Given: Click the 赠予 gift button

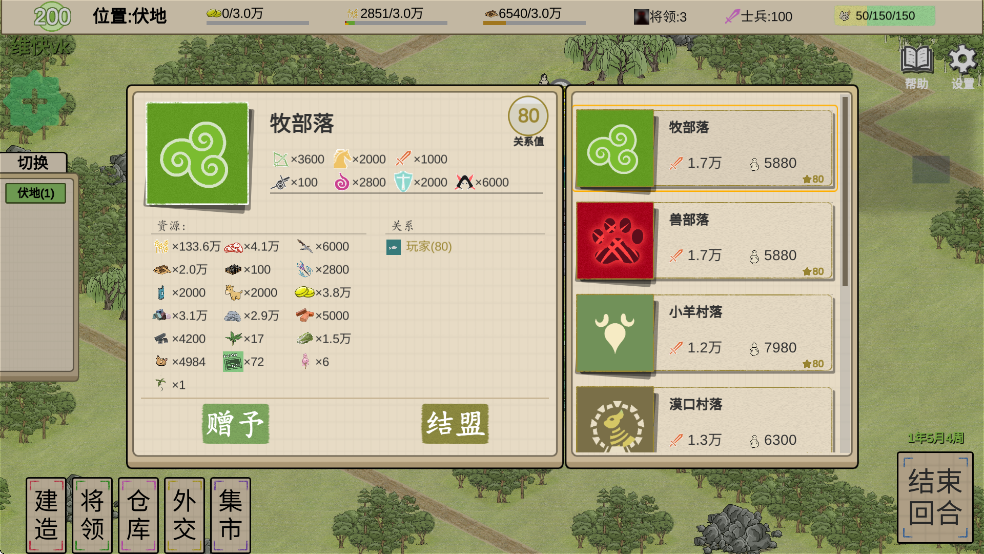Looking at the screenshot, I should 236,423.
